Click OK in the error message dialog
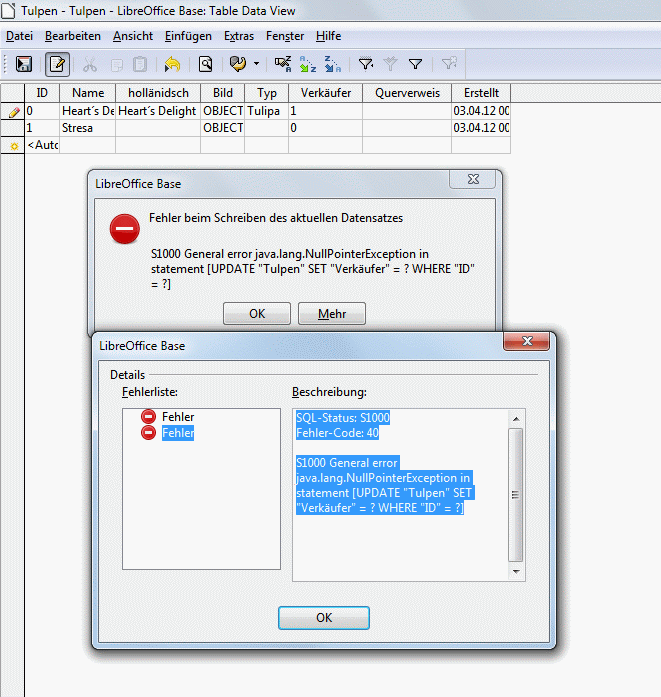The width and height of the screenshot is (661, 697). point(257,314)
